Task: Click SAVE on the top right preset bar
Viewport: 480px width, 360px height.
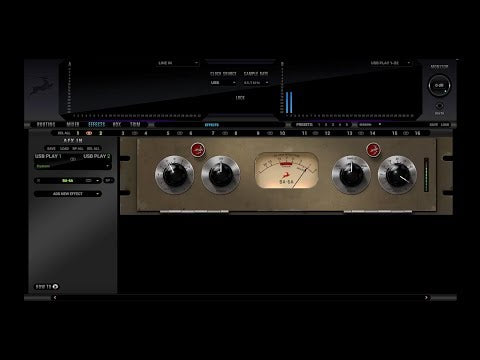Action: point(434,125)
